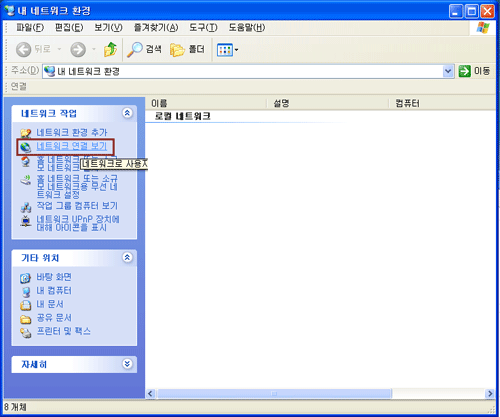Image resolution: width=500 pixels, height=417 pixels.
Task: Click the 작업 그룹 컴퓨터 보기 icon
Action: [26, 207]
